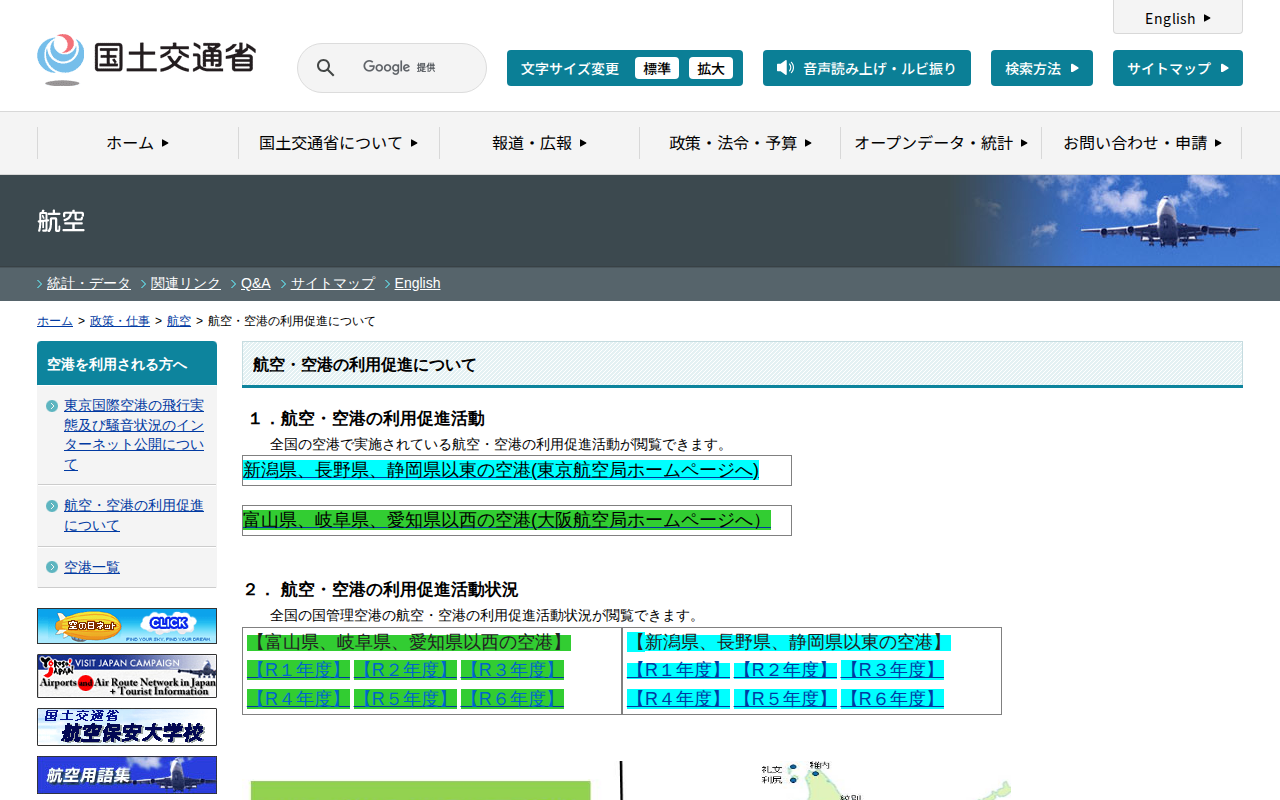Click heading ２．航空・空港の利用促進活動状況
The image size is (1280, 800).
[x=382, y=589]
